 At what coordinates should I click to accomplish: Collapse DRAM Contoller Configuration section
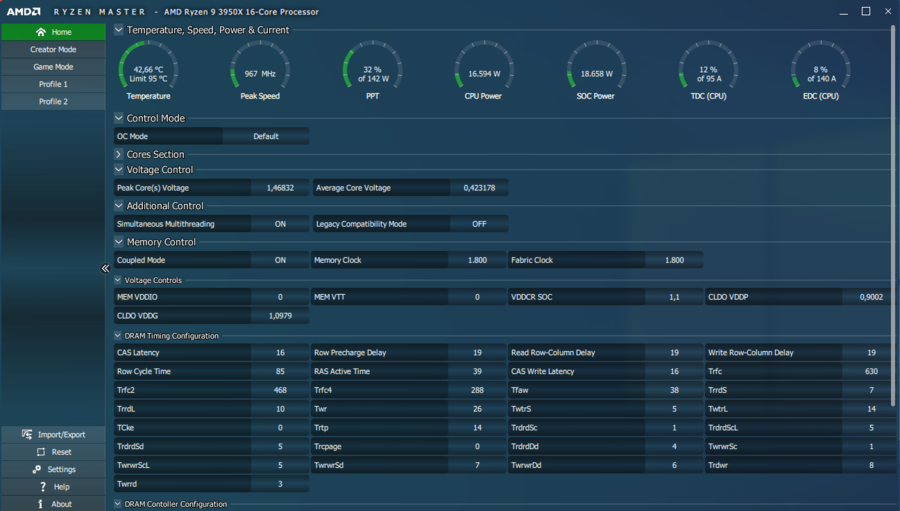tap(118, 504)
